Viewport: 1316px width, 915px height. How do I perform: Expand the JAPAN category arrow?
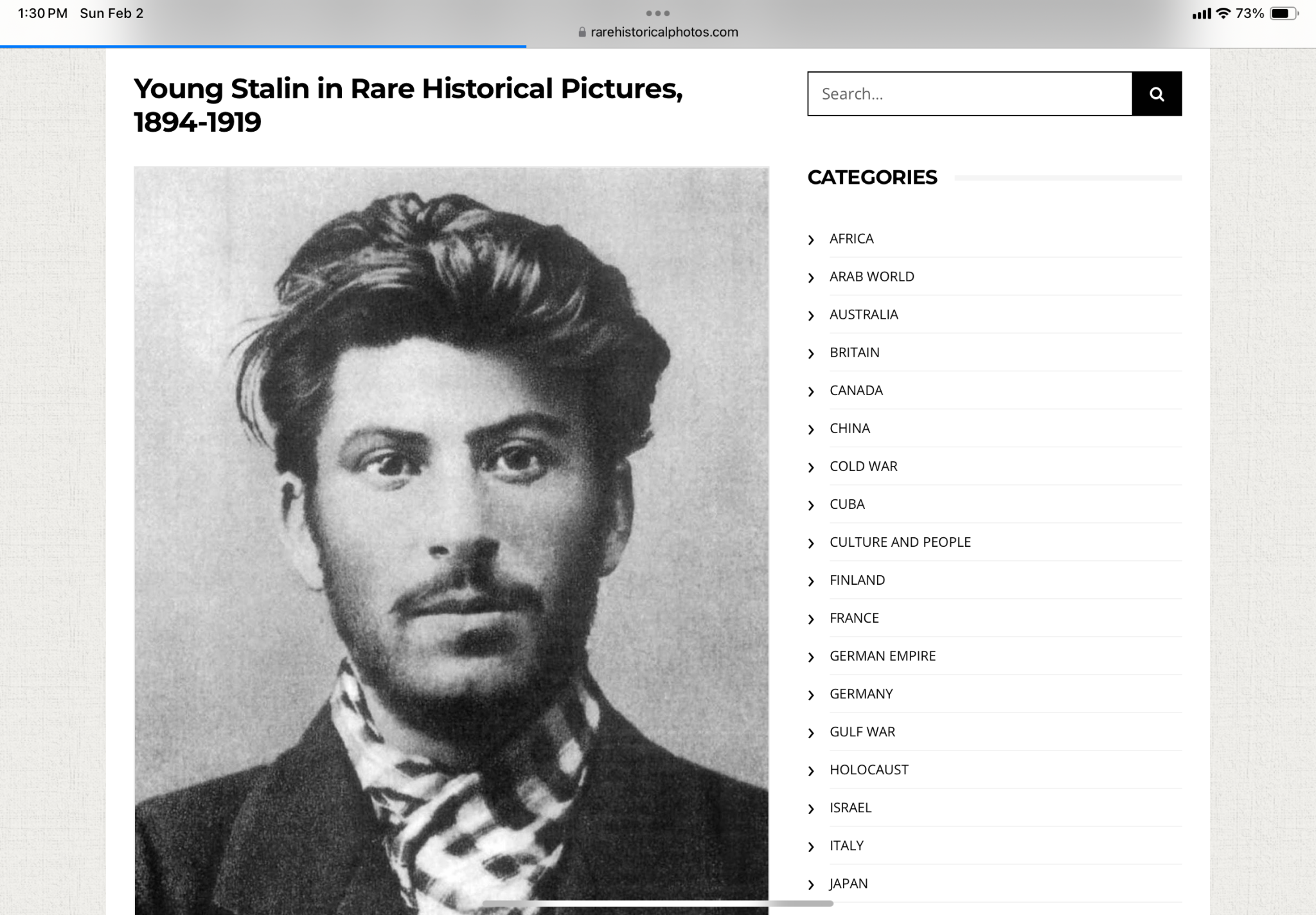tap(811, 884)
